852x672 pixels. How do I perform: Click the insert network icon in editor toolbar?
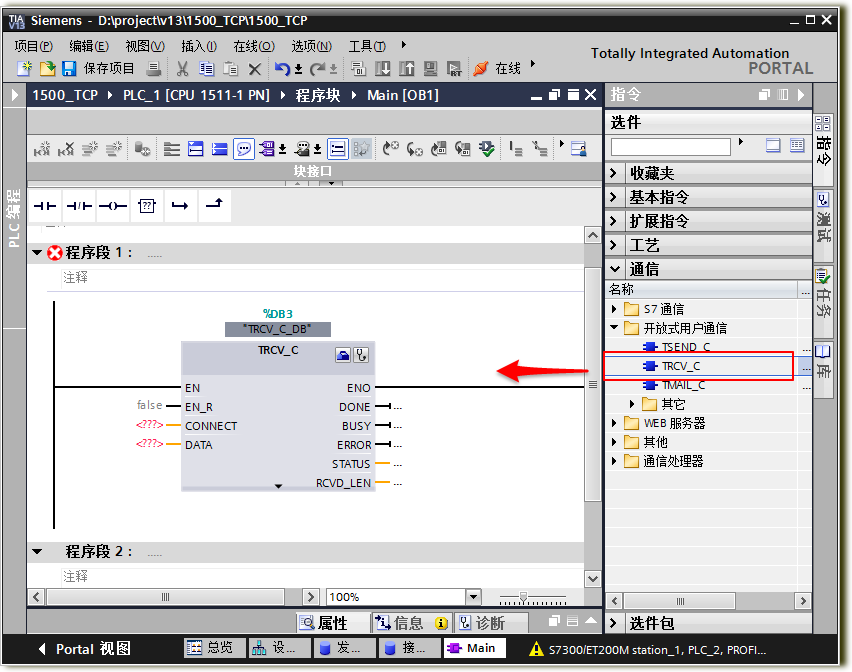click(42, 149)
